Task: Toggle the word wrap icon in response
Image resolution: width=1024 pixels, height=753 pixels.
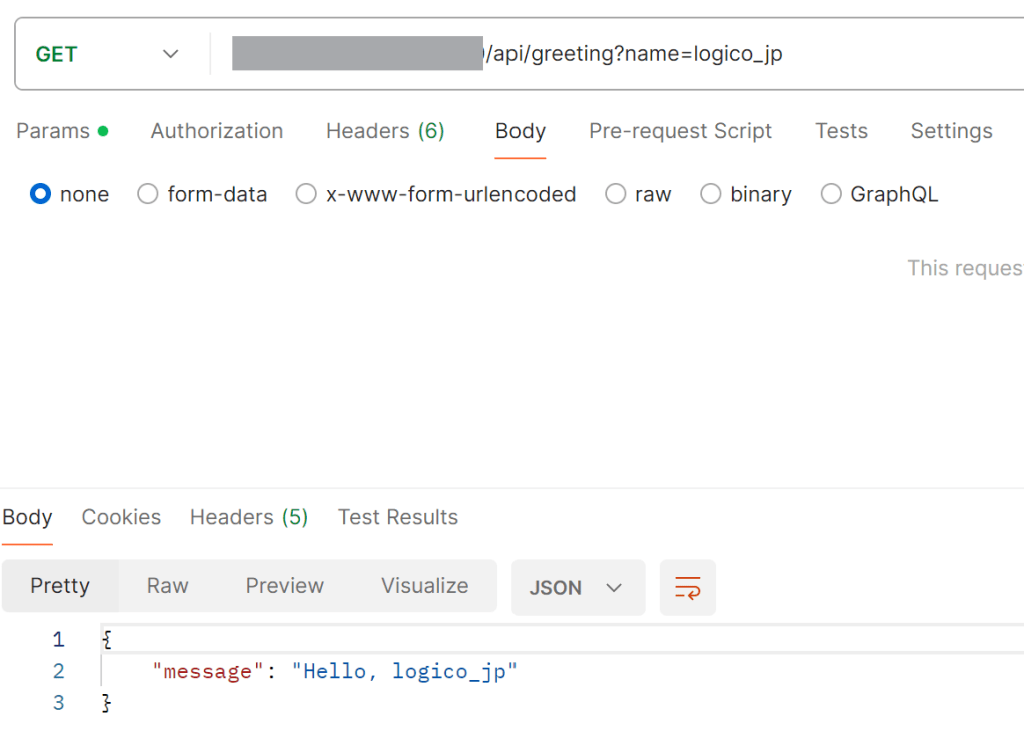Action: tap(687, 587)
